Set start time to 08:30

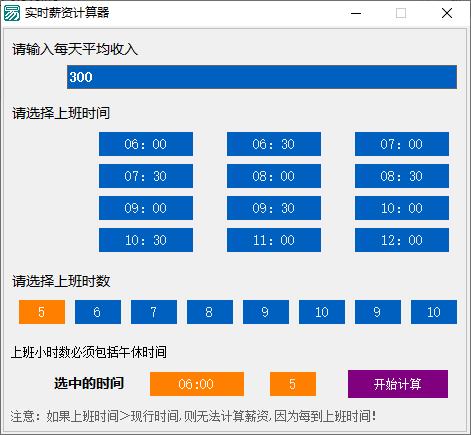coord(402,176)
